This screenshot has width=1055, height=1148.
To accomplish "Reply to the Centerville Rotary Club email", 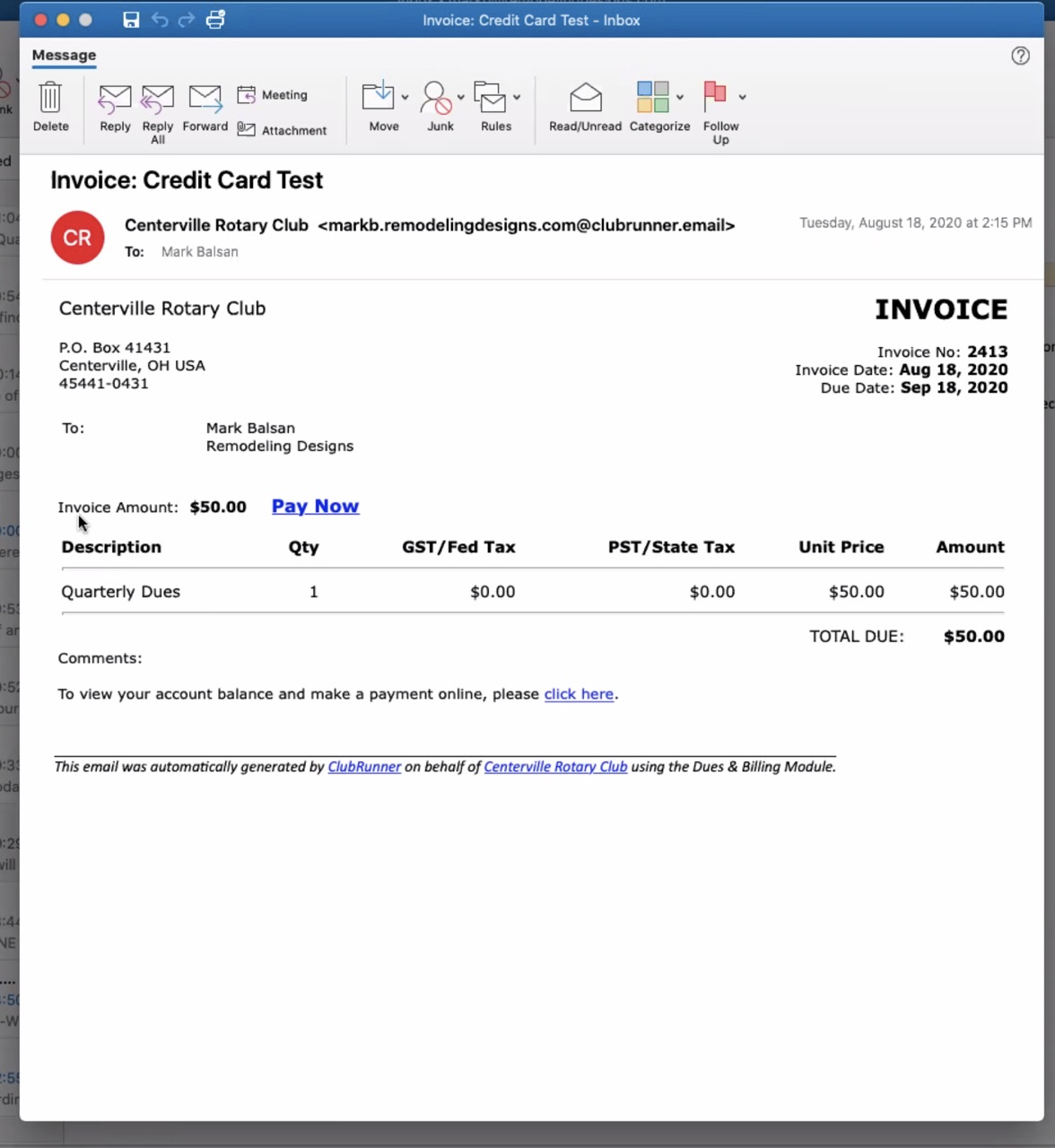I will tap(115, 107).
